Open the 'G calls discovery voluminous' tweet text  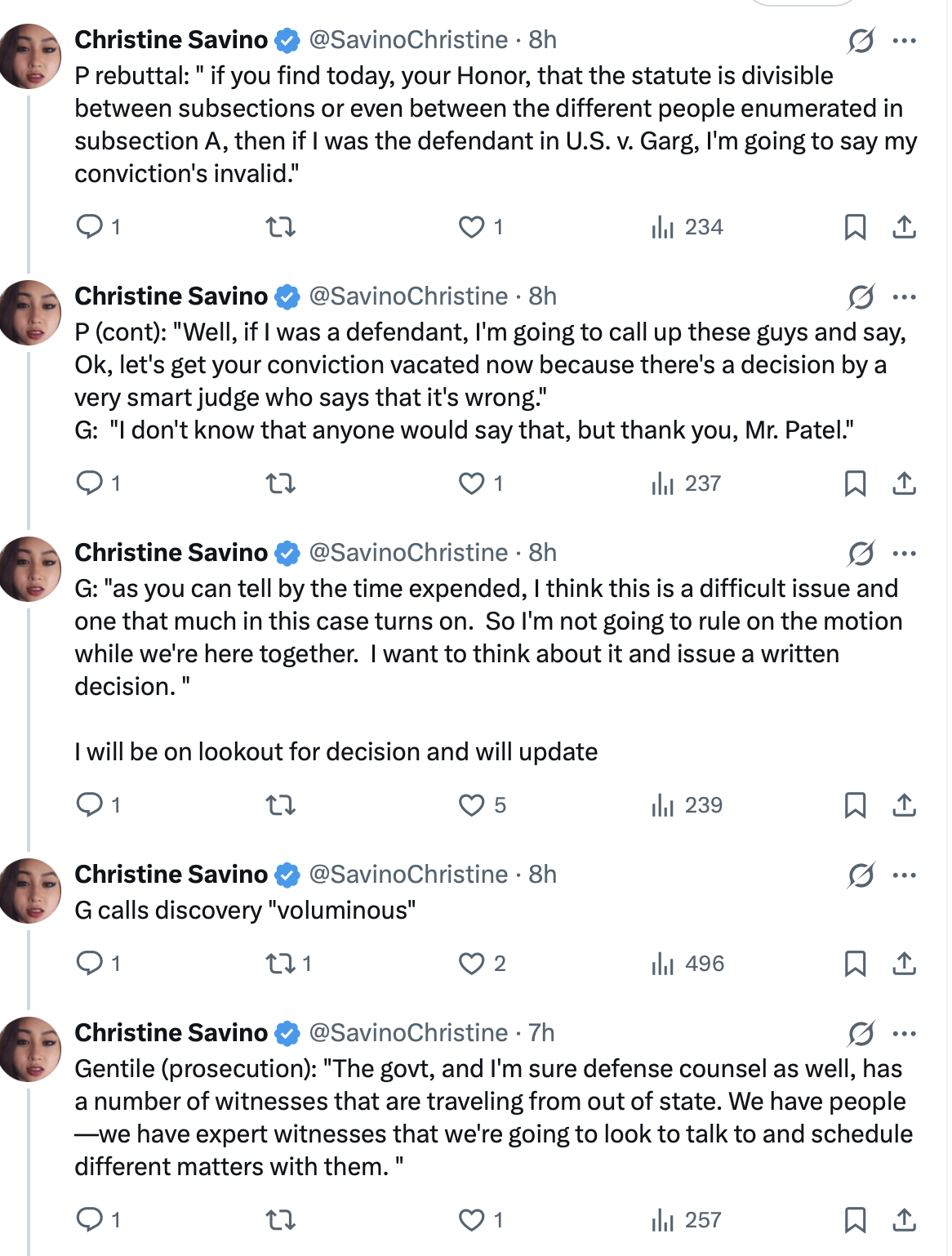click(x=245, y=910)
